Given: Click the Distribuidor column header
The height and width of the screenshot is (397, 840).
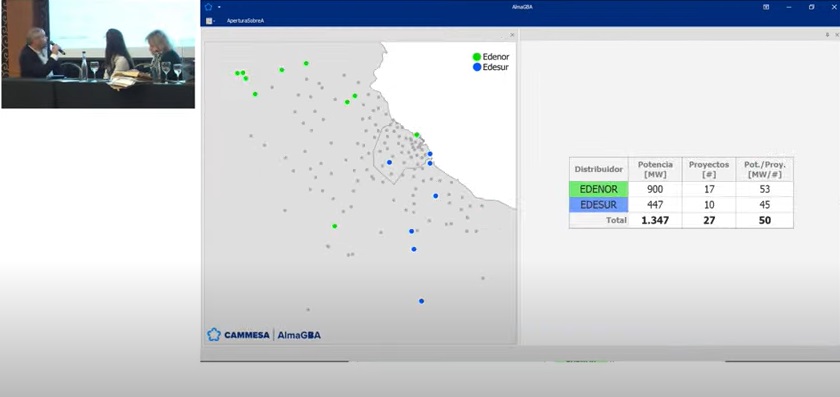Looking at the screenshot, I should coord(598,169).
